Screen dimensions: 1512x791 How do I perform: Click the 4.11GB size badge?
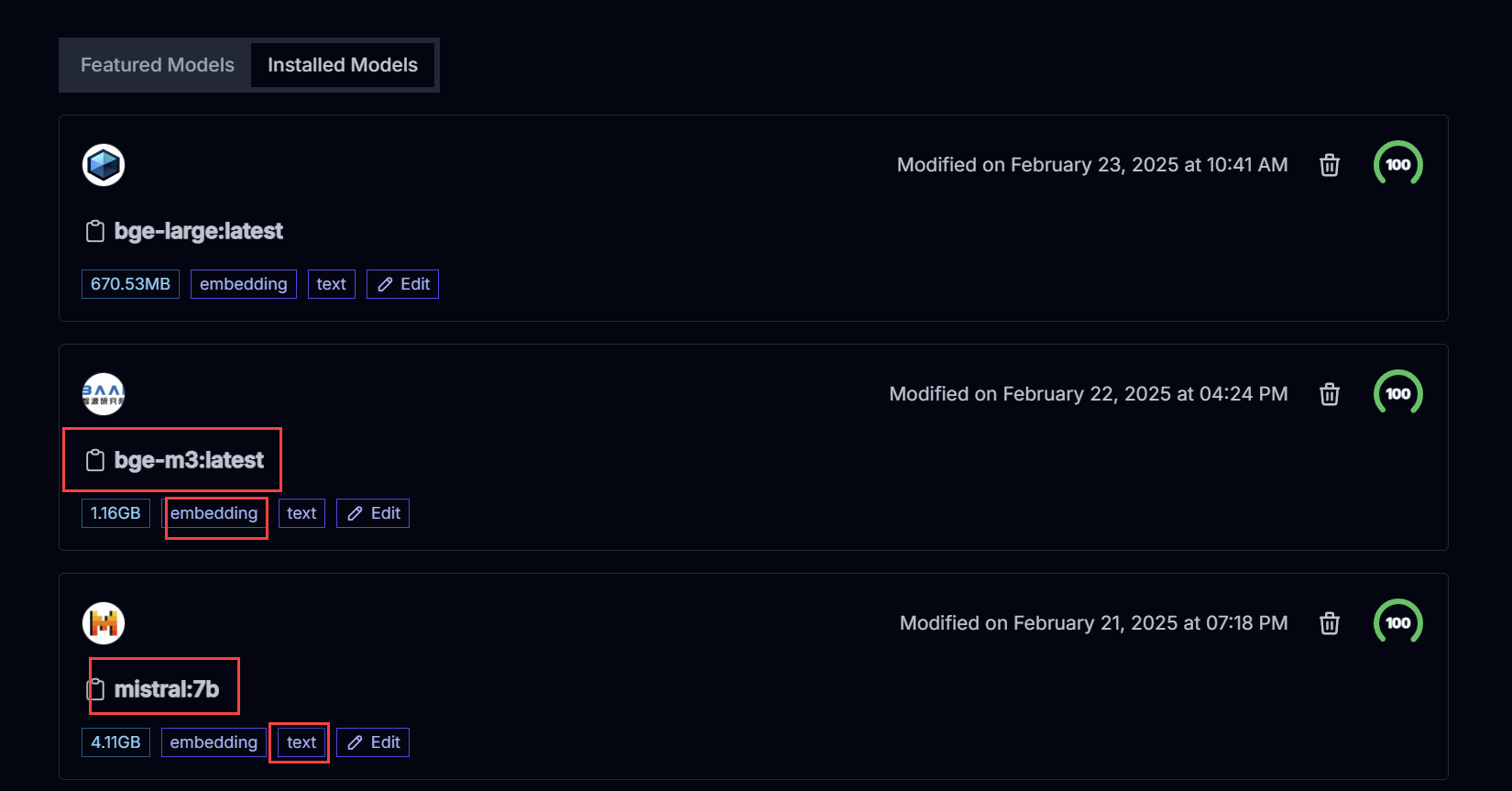115,742
